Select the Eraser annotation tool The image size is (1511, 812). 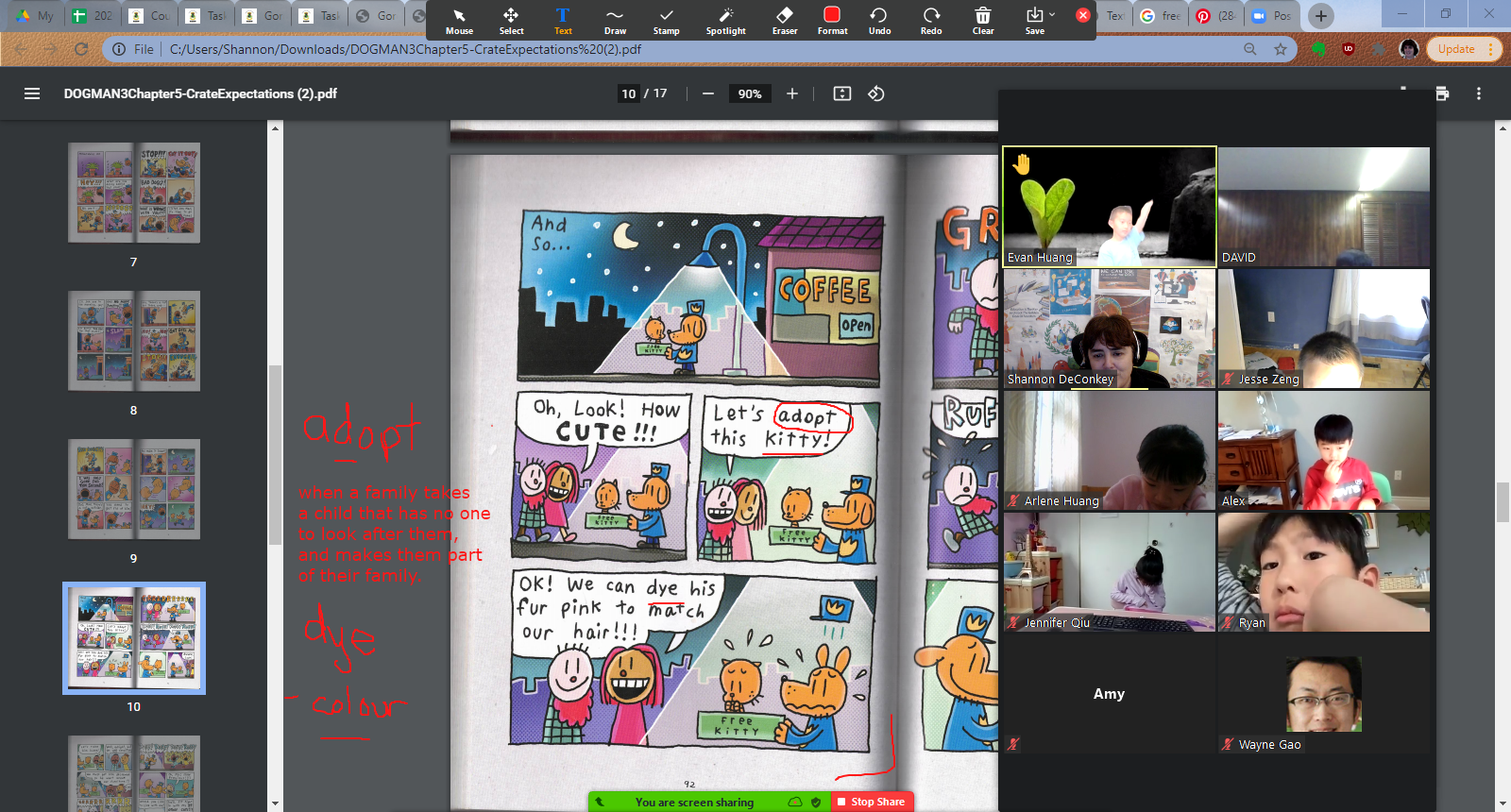pos(785,21)
